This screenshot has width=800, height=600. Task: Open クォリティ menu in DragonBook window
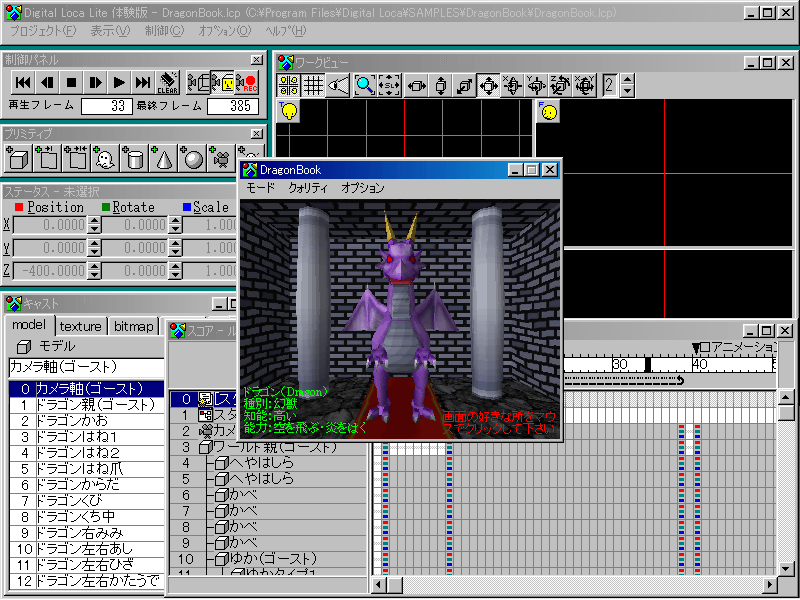coord(308,188)
